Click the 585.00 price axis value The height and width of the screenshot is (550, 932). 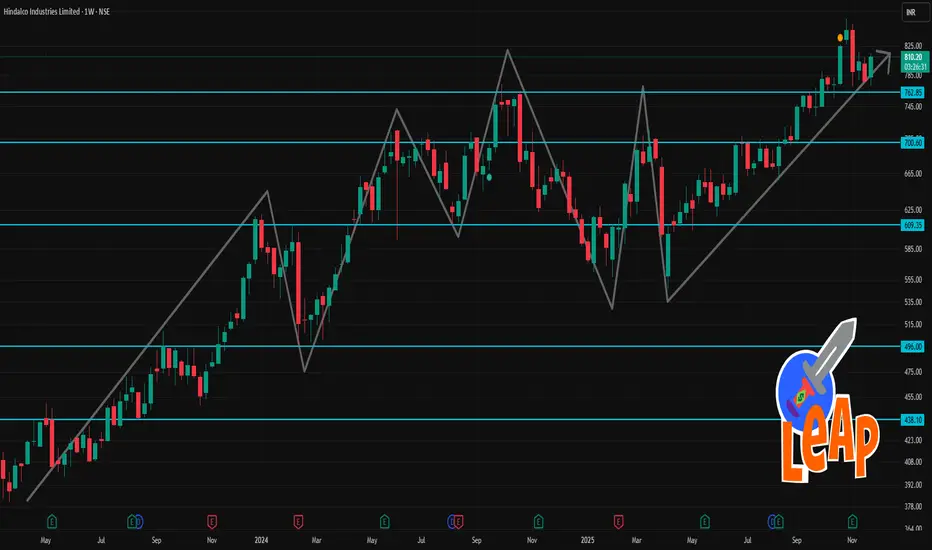coord(913,249)
